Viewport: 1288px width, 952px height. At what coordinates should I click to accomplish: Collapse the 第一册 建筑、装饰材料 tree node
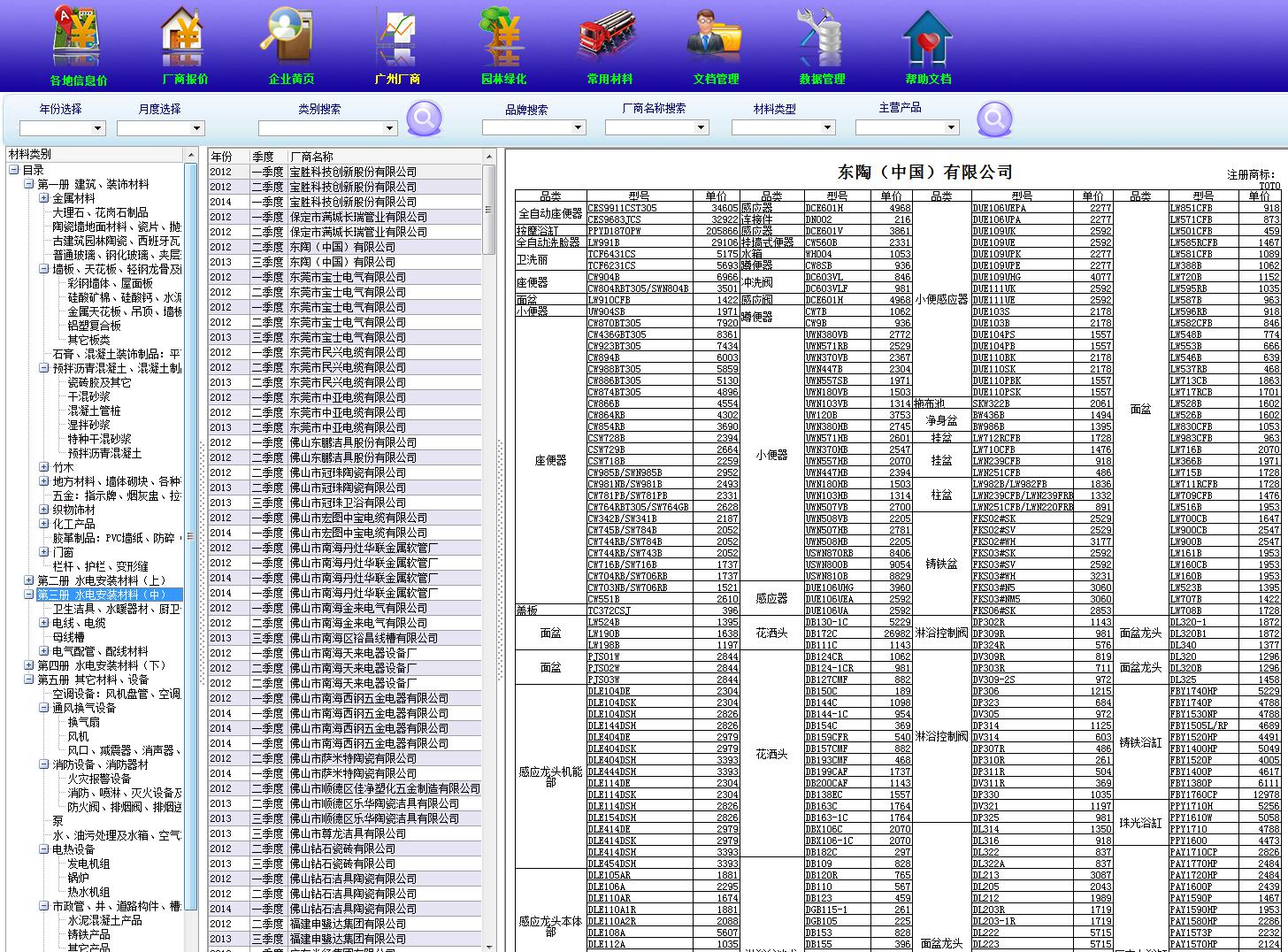pos(29,184)
